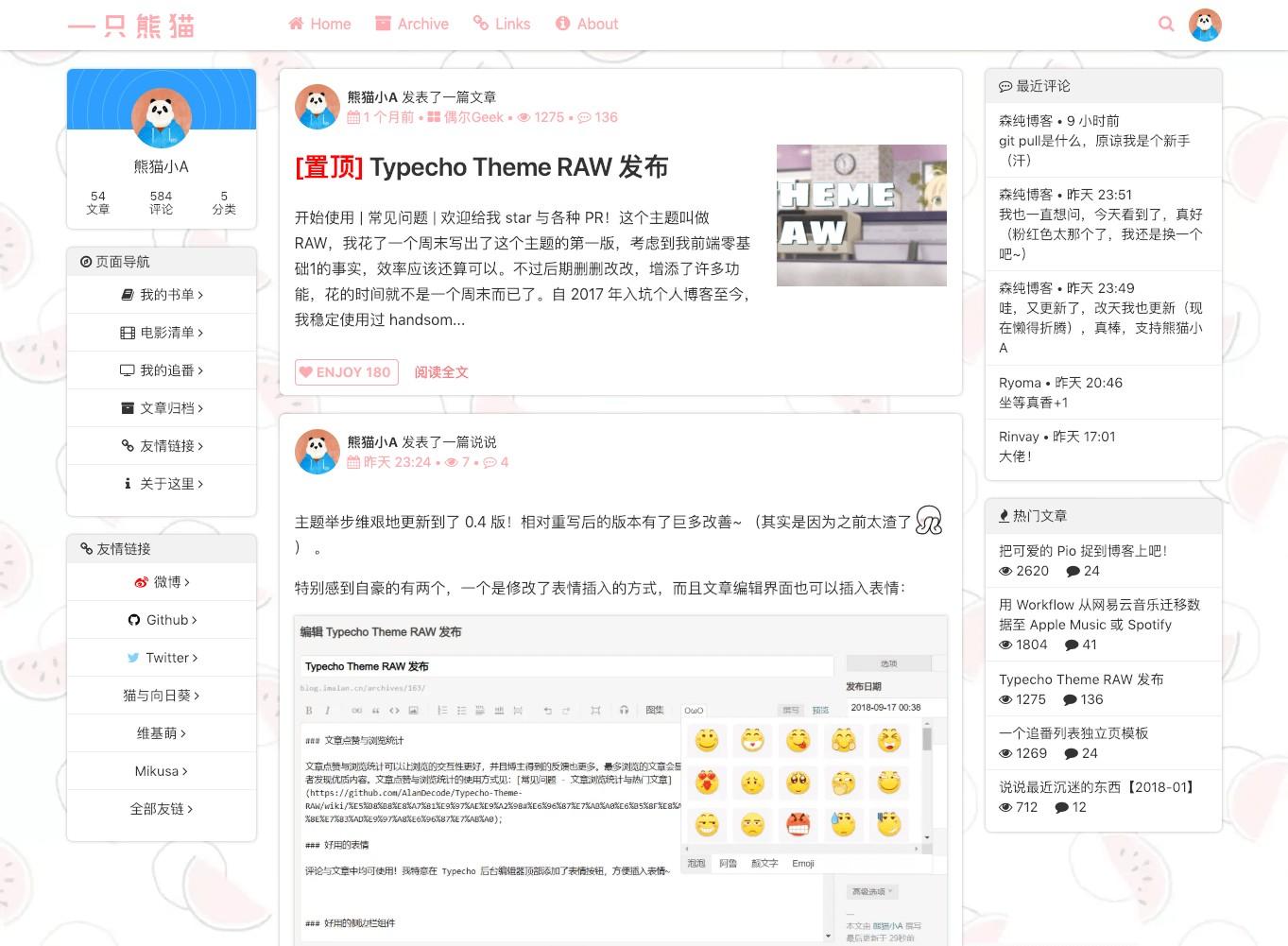Click the 一只熊猫 site logo
This screenshot has width=1288, height=946.
pos(131,26)
